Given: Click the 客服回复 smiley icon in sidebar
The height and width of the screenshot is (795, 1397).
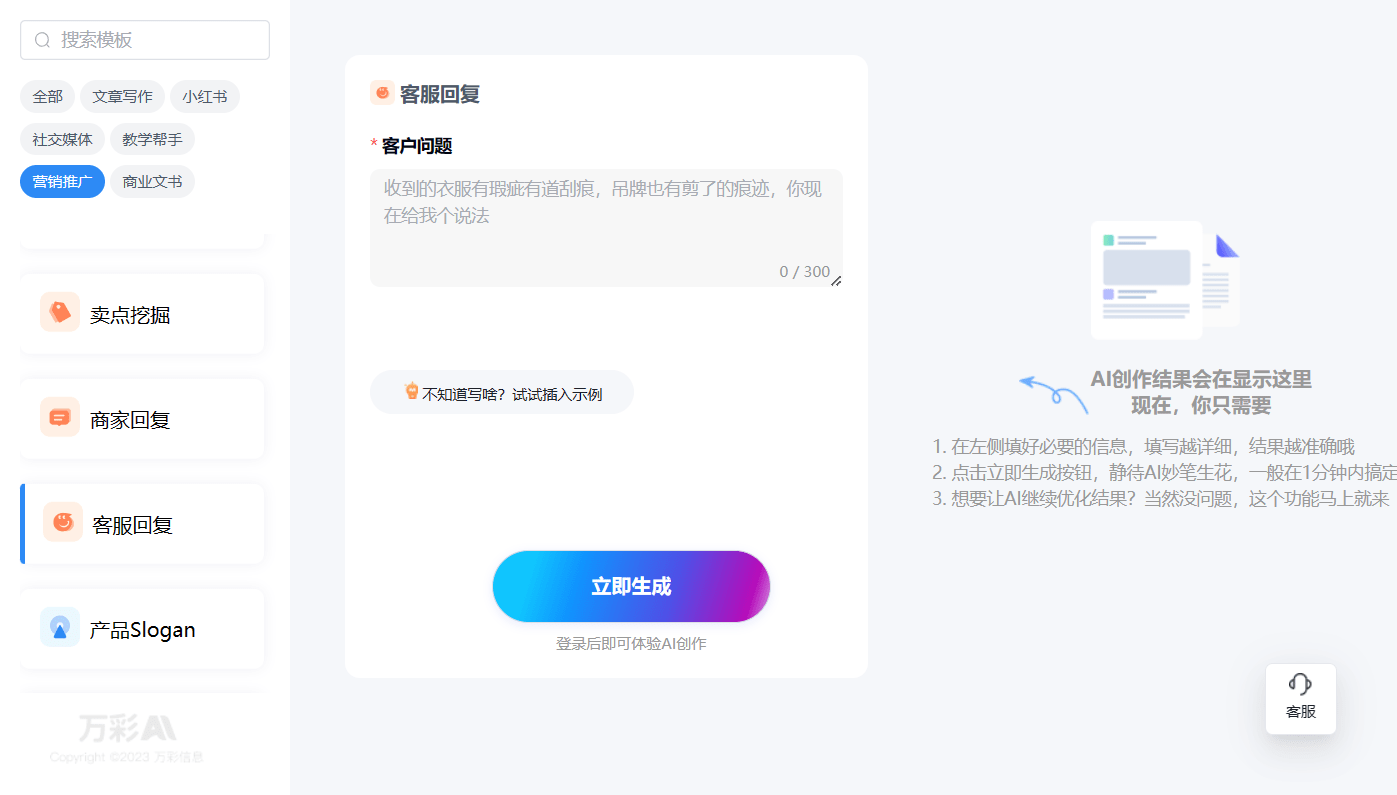Looking at the screenshot, I should pyautogui.click(x=63, y=522).
